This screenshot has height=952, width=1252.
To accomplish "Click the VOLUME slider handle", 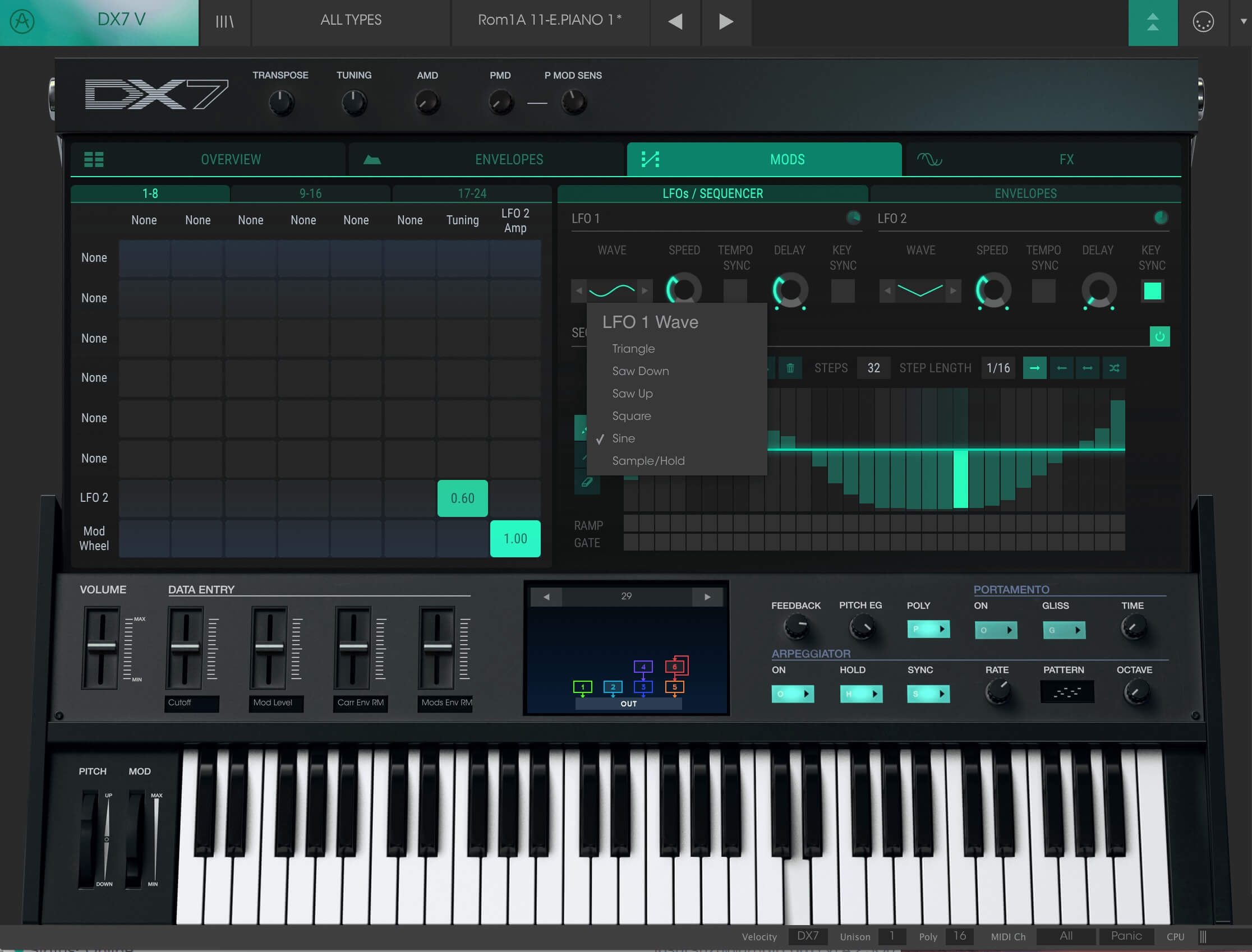I will [102, 646].
